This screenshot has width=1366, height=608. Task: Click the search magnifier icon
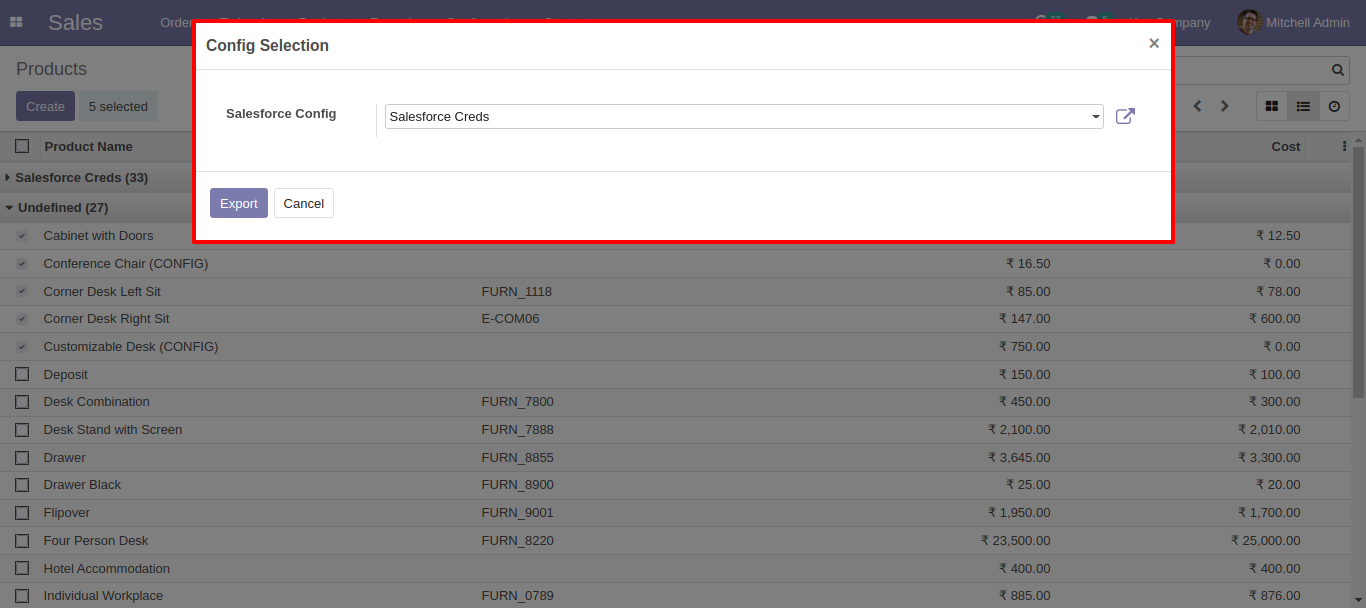pyautogui.click(x=1338, y=70)
